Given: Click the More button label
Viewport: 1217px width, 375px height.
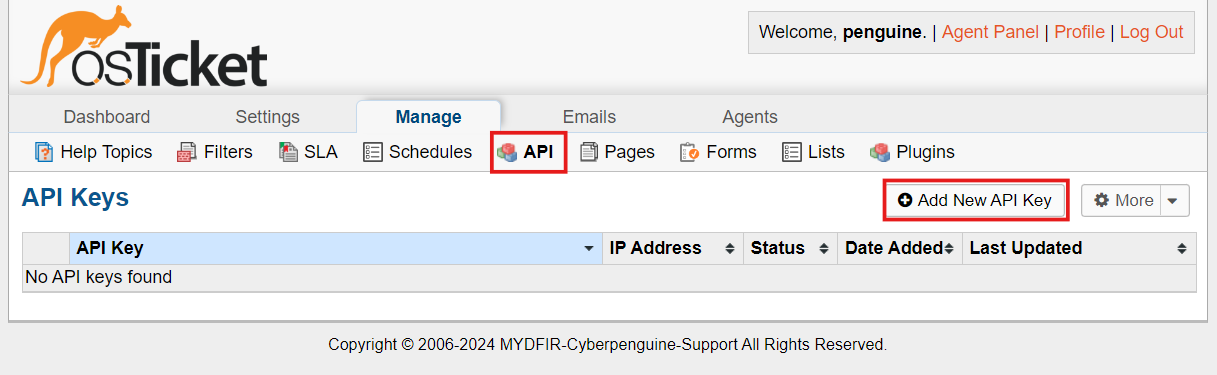Looking at the screenshot, I should 1134,200.
